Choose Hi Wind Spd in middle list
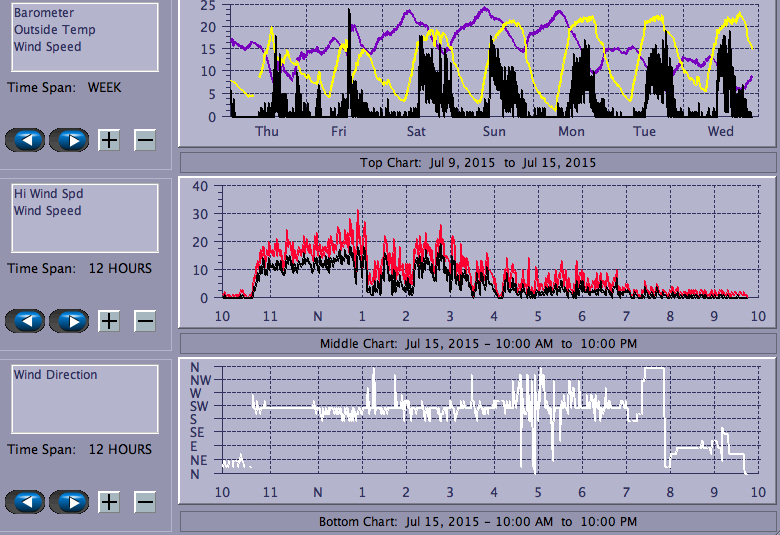This screenshot has height=535, width=780. click(48, 194)
